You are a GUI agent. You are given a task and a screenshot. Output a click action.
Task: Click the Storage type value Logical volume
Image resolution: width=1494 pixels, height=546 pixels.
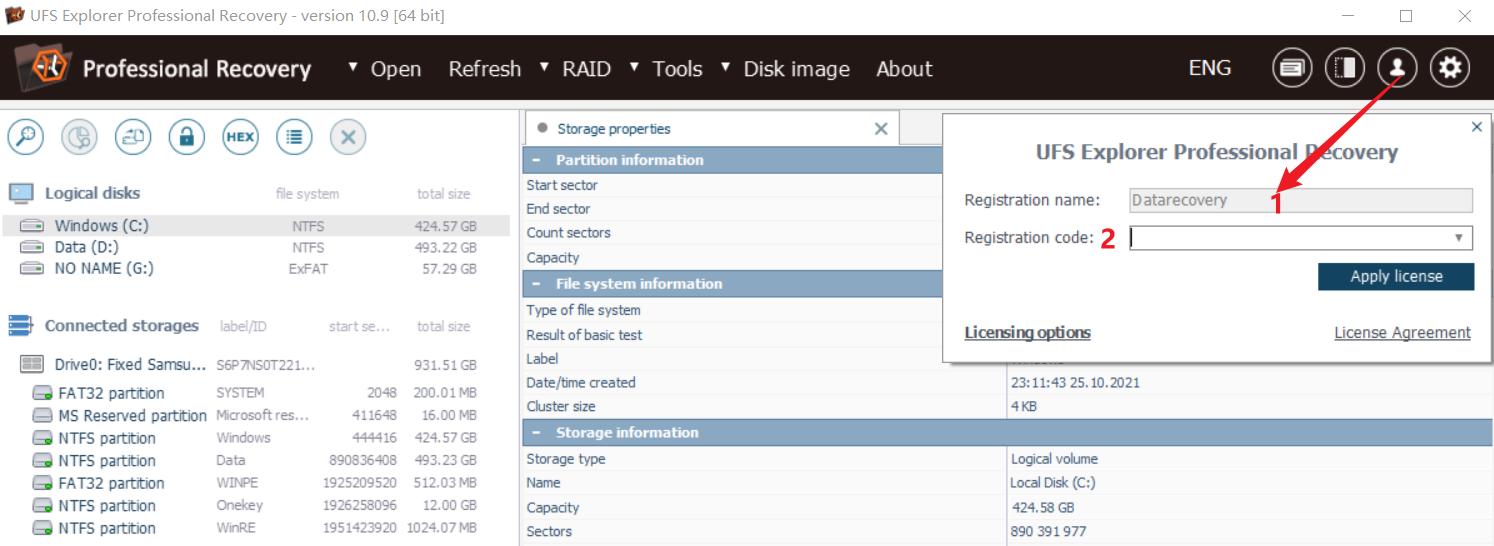click(x=1054, y=459)
